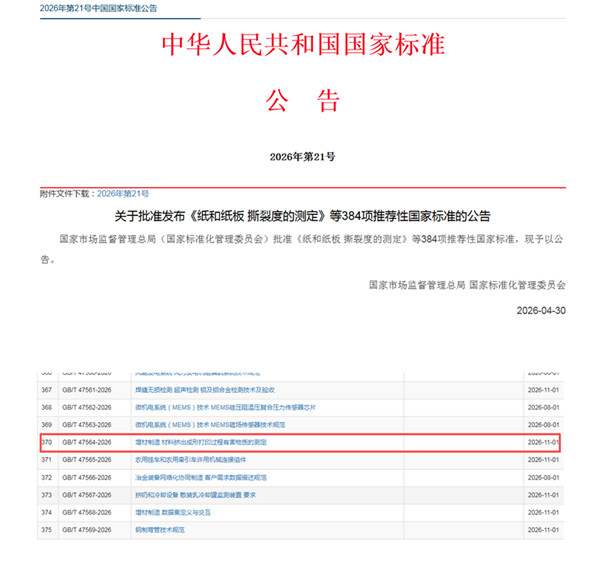Click the code cell GB/T 47564-2026
The image size is (600, 586).
87,442
